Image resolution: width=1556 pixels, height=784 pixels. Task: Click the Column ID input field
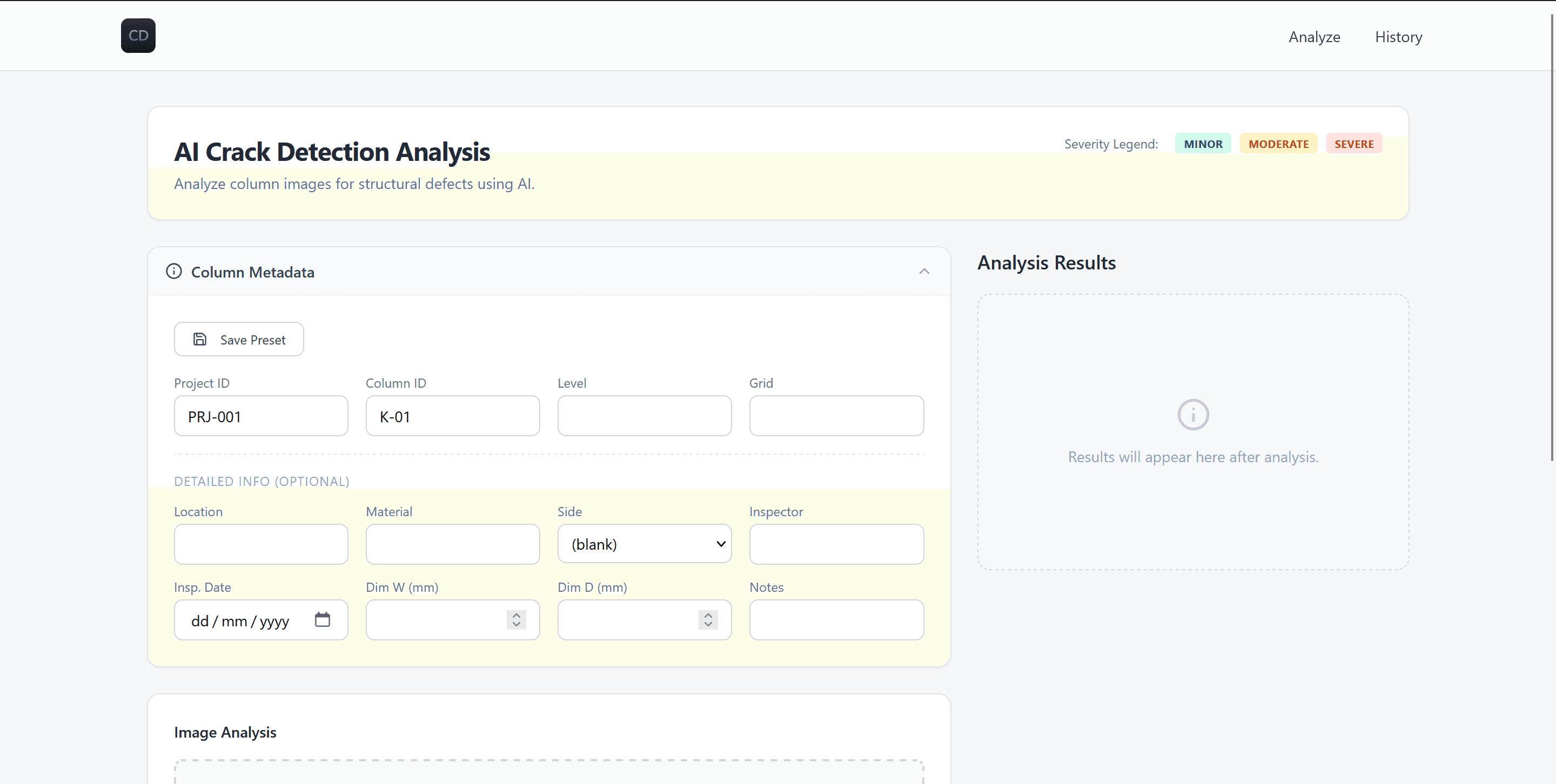click(452, 416)
